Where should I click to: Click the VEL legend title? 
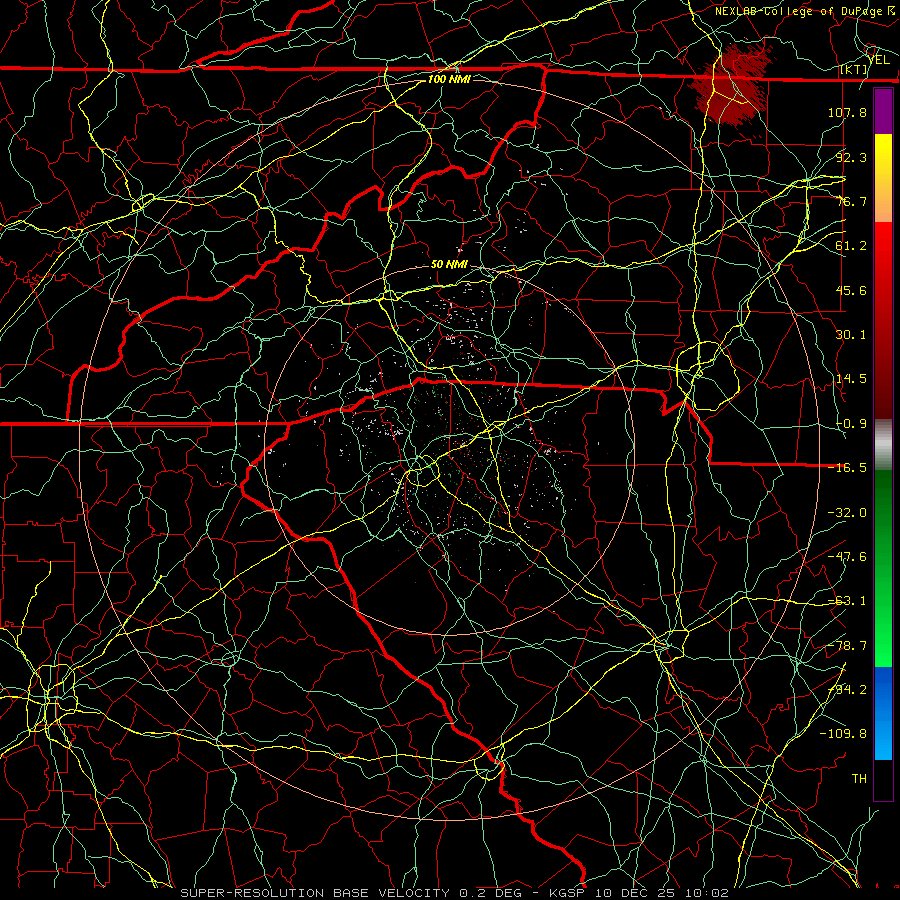click(x=879, y=59)
